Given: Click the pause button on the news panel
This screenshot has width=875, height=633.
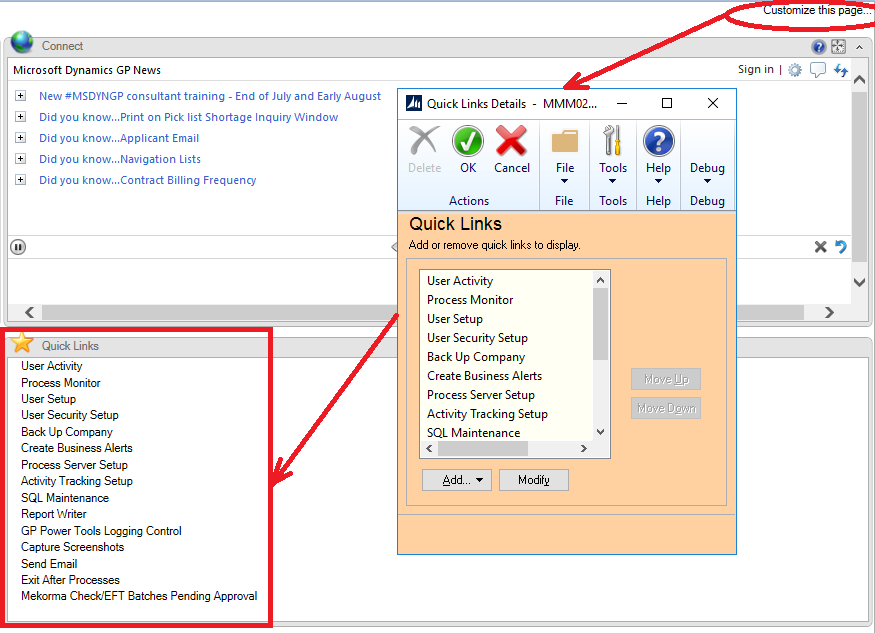Looking at the screenshot, I should [x=17, y=246].
